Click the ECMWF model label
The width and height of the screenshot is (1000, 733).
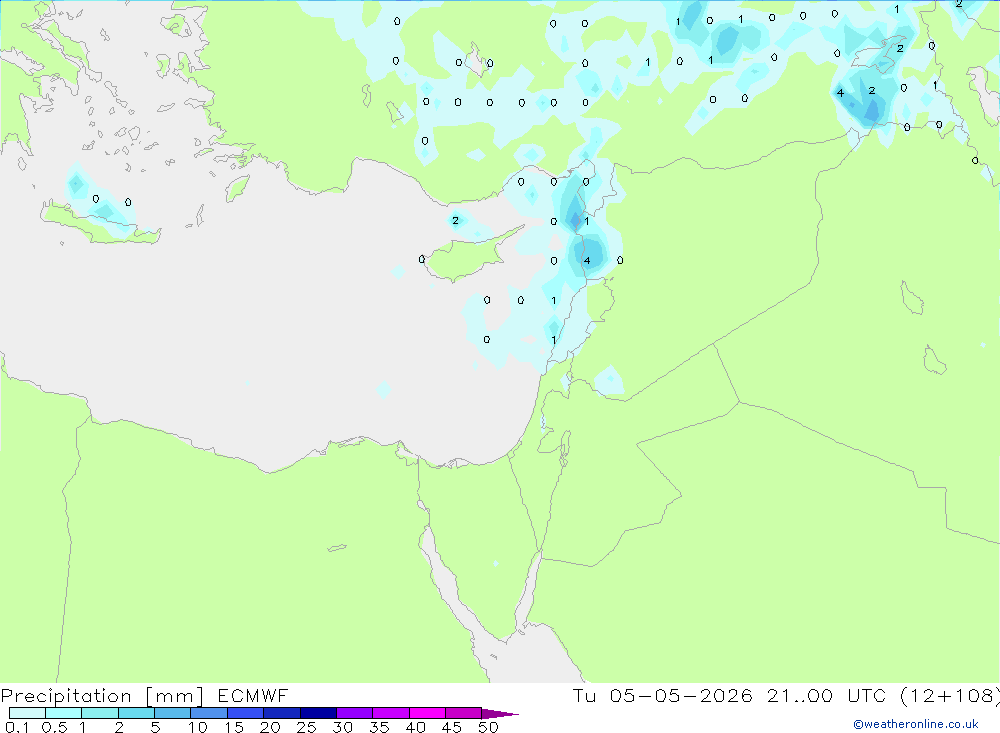(253, 695)
